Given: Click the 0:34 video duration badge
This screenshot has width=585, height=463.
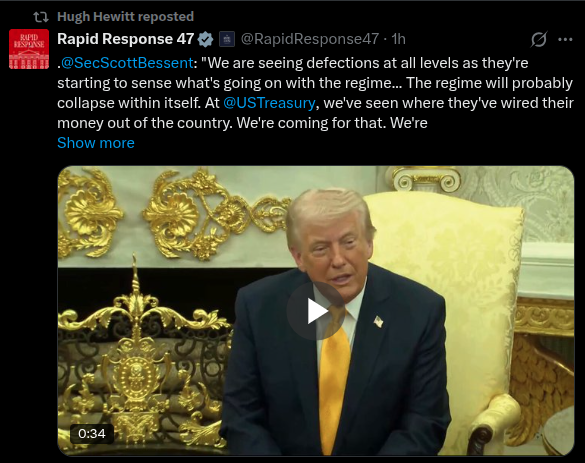Looking at the screenshot, I should pos(92,434).
